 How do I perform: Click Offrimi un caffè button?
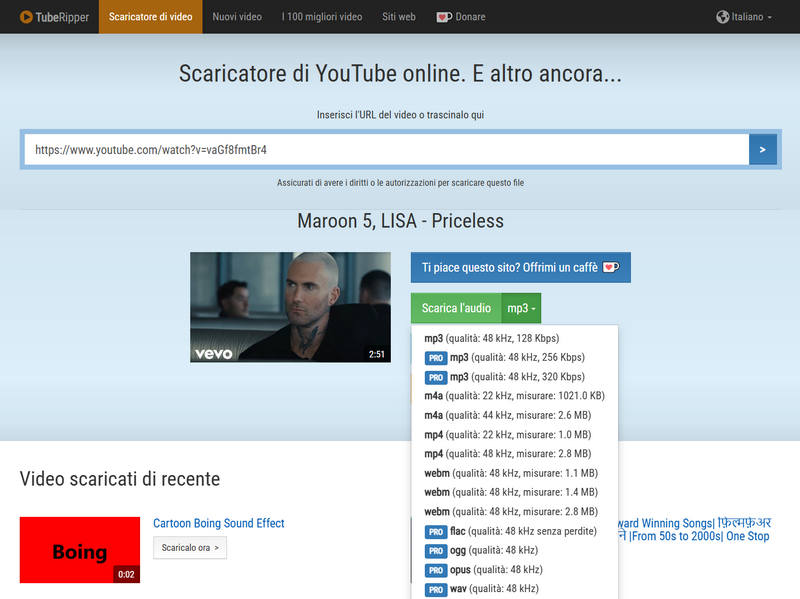coord(520,267)
